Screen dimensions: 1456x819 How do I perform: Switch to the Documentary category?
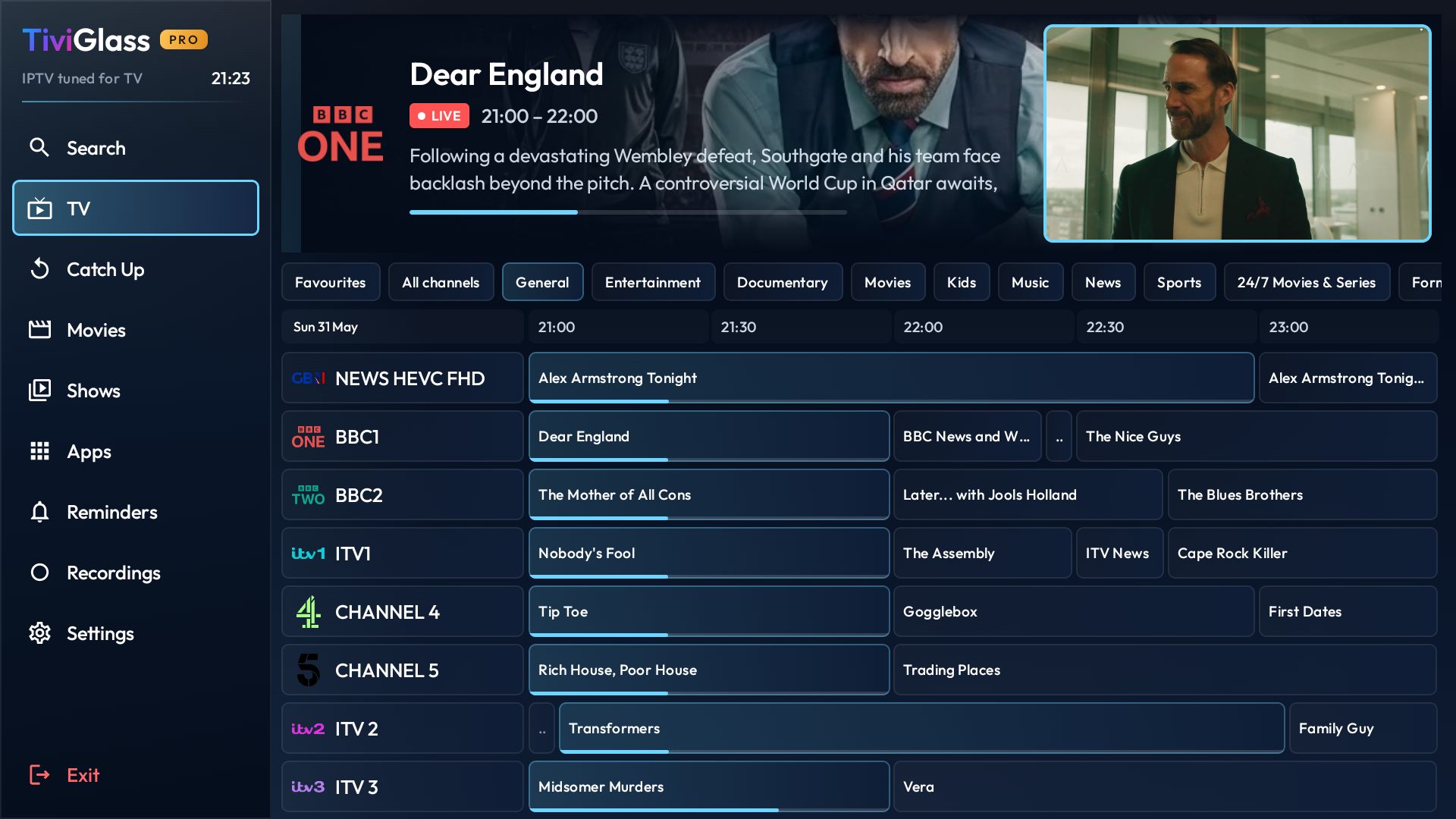[x=783, y=282]
